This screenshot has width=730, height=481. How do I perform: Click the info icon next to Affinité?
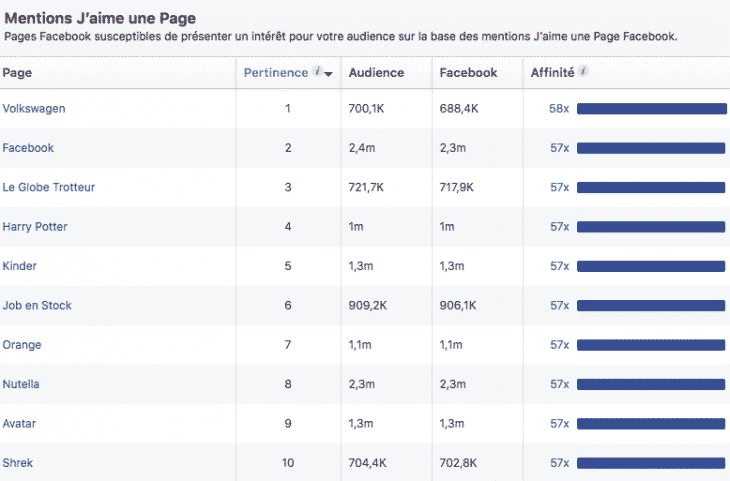[583, 72]
